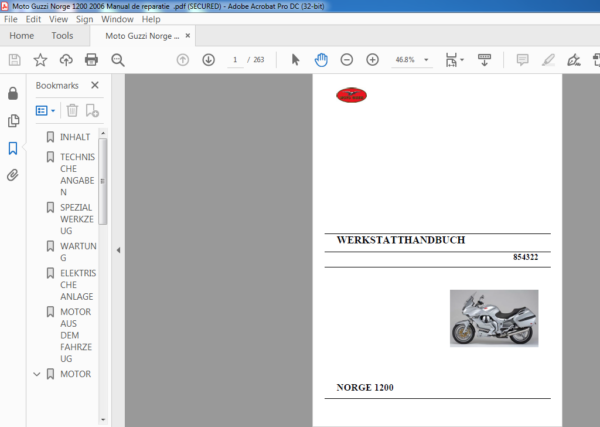Open SPEZIALWERKZEUG bookmark
This screenshot has width=600, height=427.
(77, 219)
